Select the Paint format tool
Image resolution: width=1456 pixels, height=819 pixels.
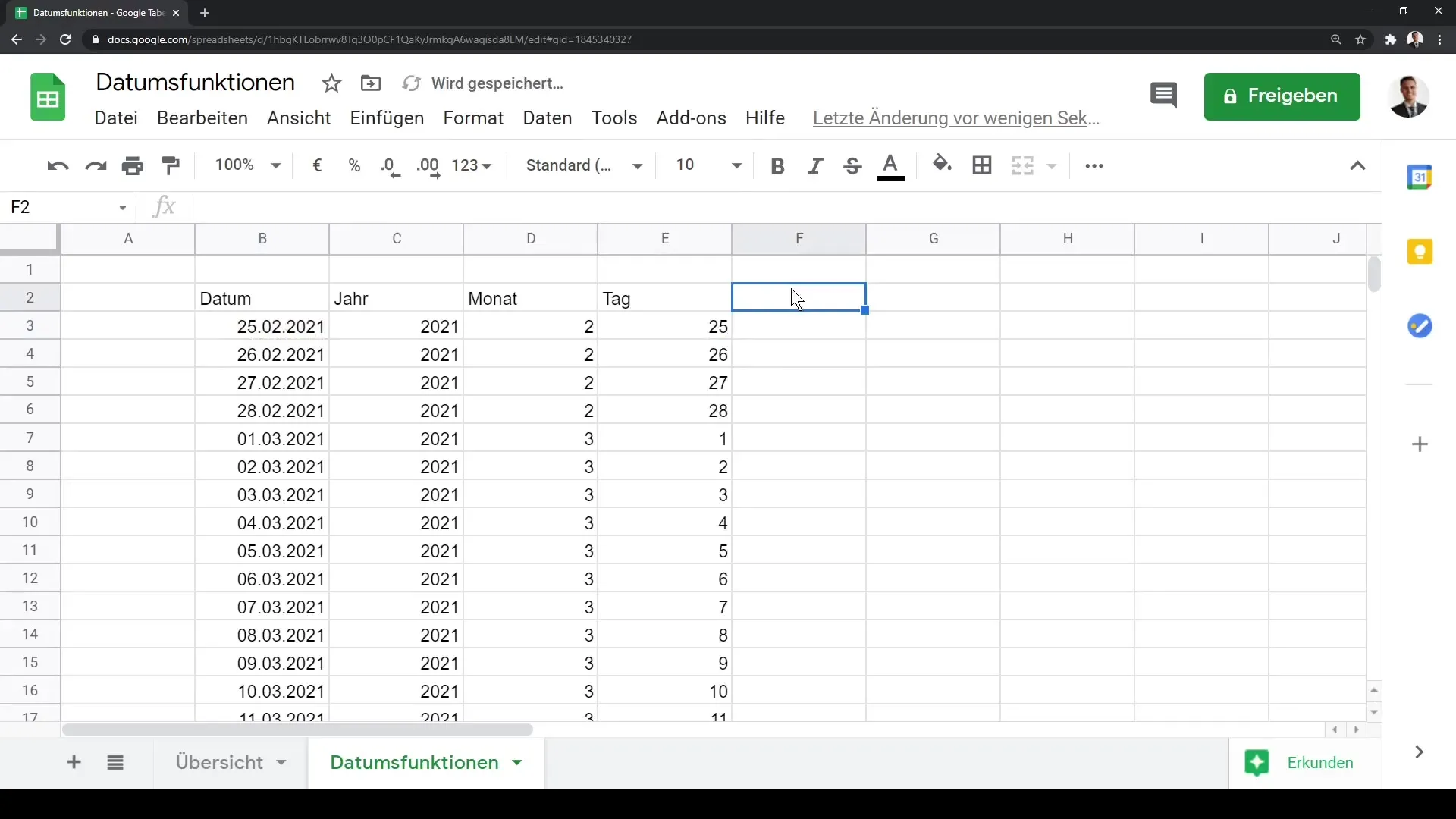pos(171,166)
